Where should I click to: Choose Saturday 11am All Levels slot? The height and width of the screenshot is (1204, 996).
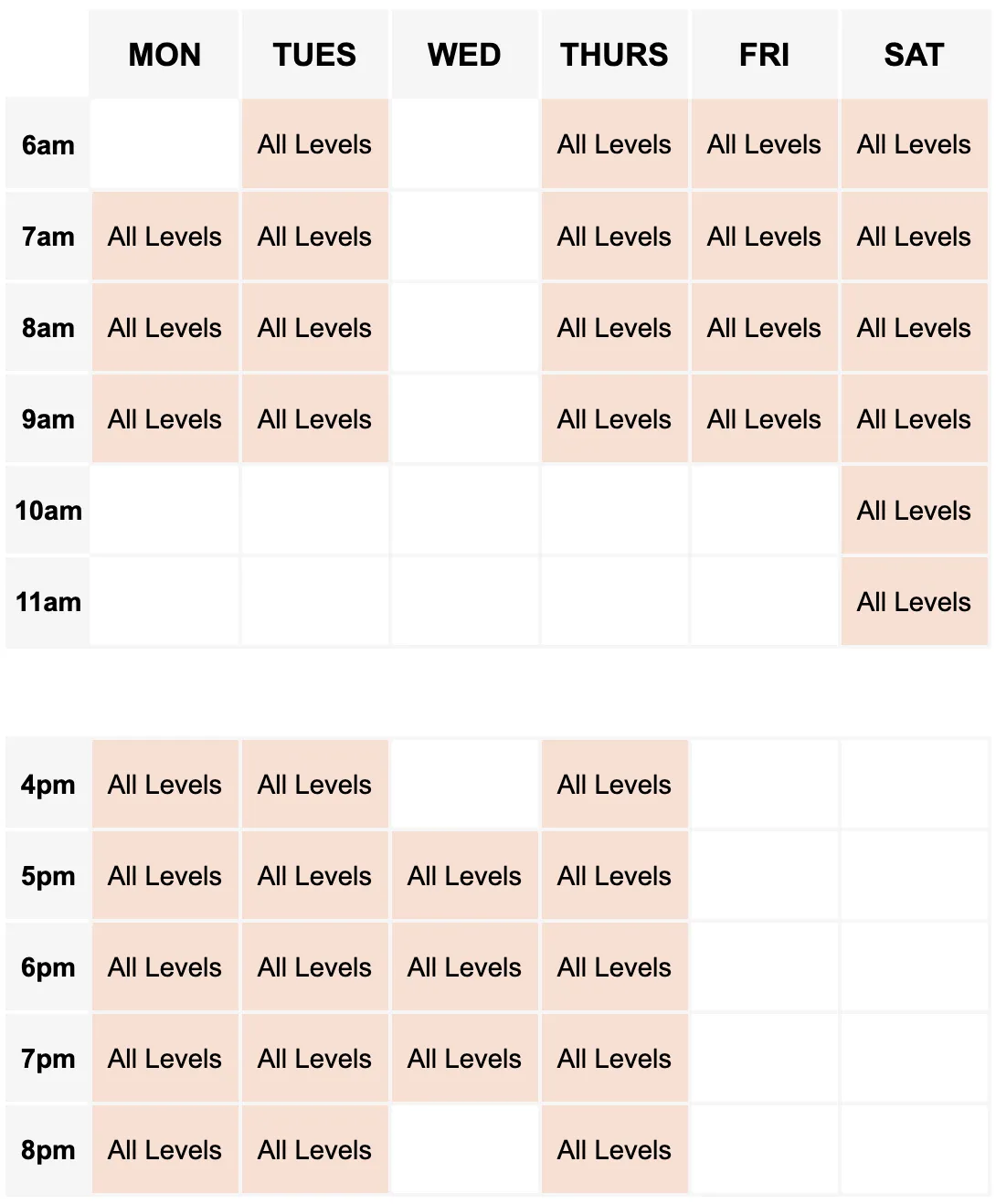click(914, 602)
